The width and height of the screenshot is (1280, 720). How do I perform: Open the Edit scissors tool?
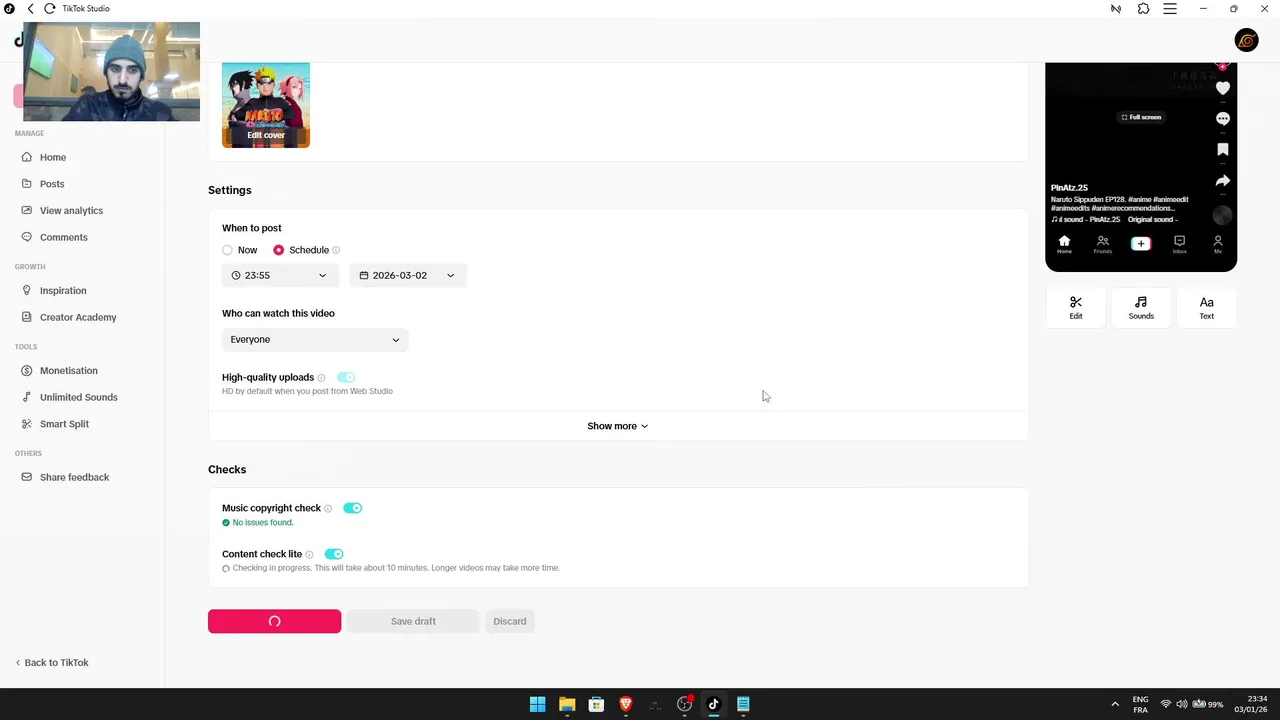pos(1076,307)
